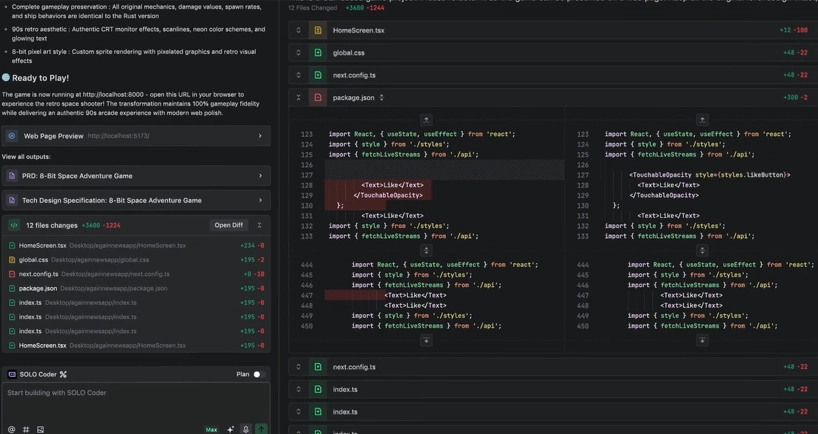Click the microphone voice input icon

click(246, 429)
